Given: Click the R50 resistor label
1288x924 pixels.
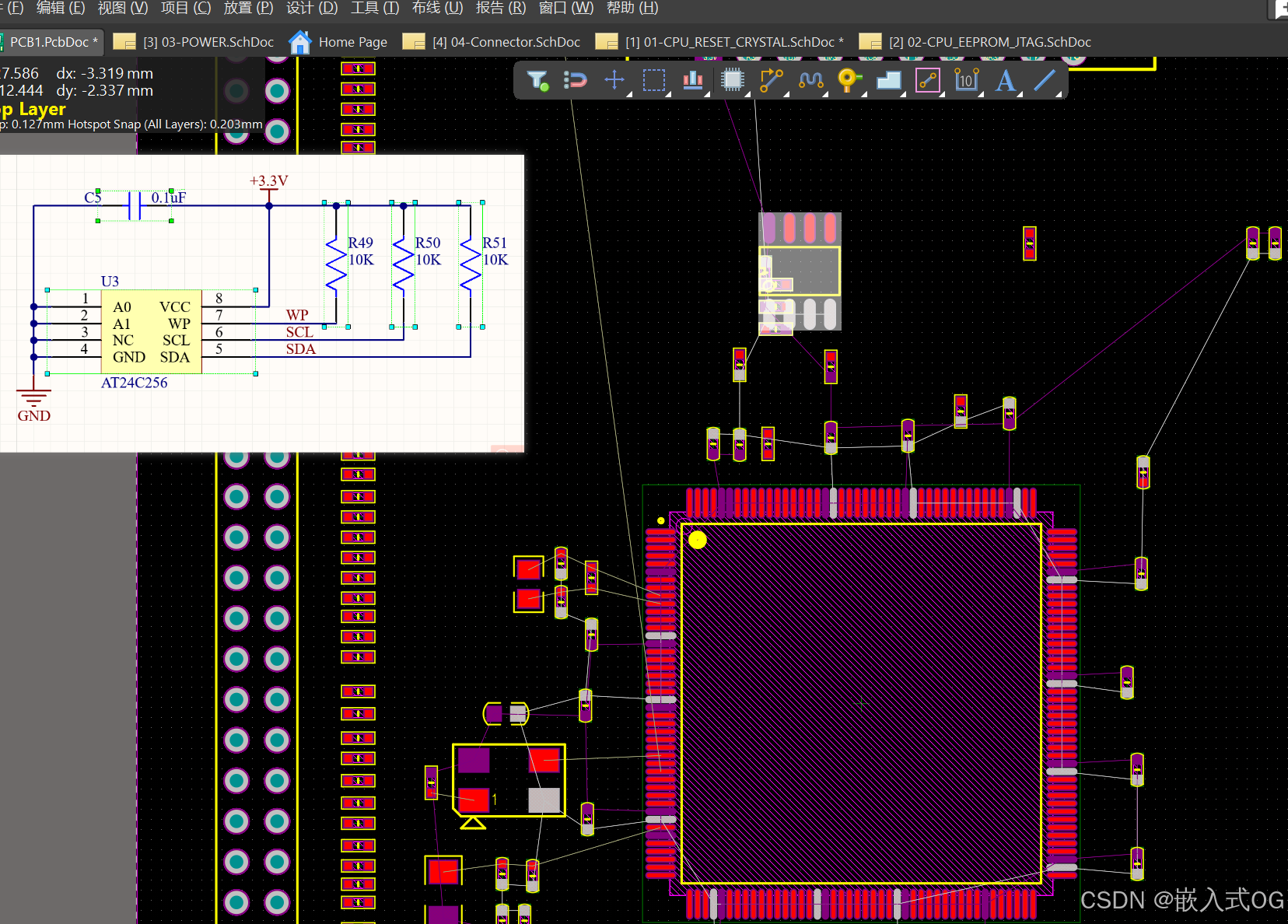Looking at the screenshot, I should point(428,243).
